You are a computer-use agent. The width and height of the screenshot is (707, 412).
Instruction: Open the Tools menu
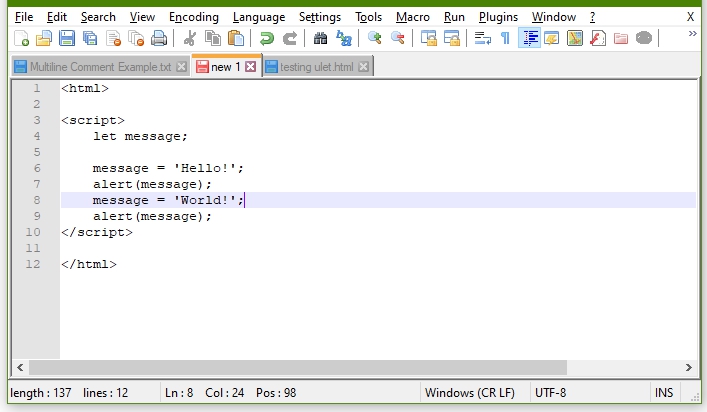click(368, 17)
